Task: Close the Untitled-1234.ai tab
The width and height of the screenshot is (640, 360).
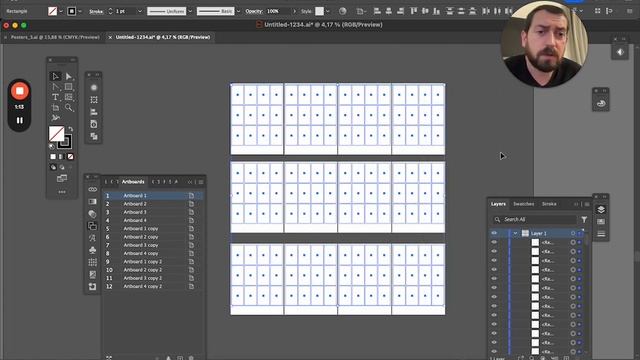Action: [x=110, y=37]
